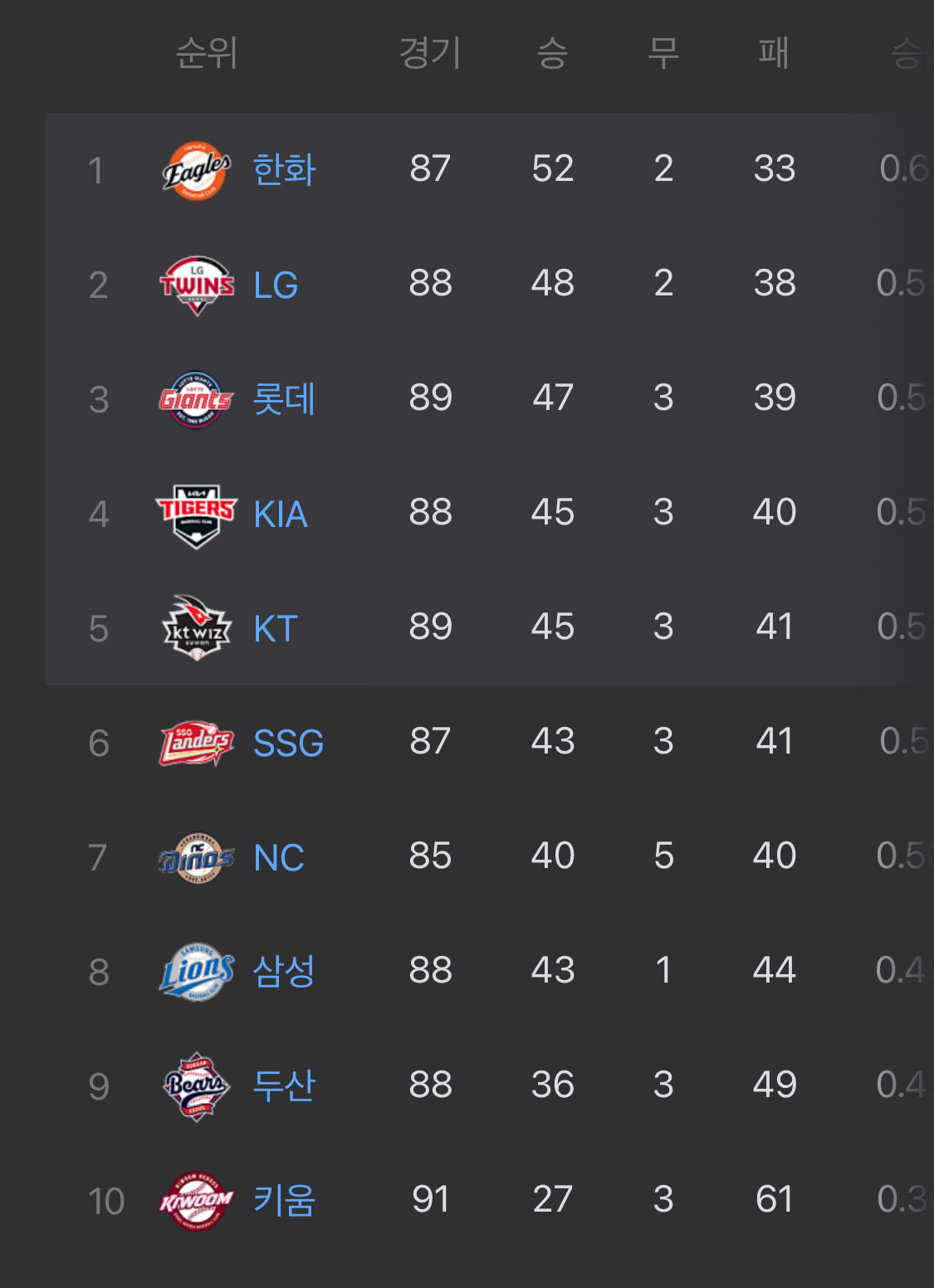Click the Kiwoom Heroes team logo
The width and height of the screenshot is (934, 1288).
click(197, 1201)
